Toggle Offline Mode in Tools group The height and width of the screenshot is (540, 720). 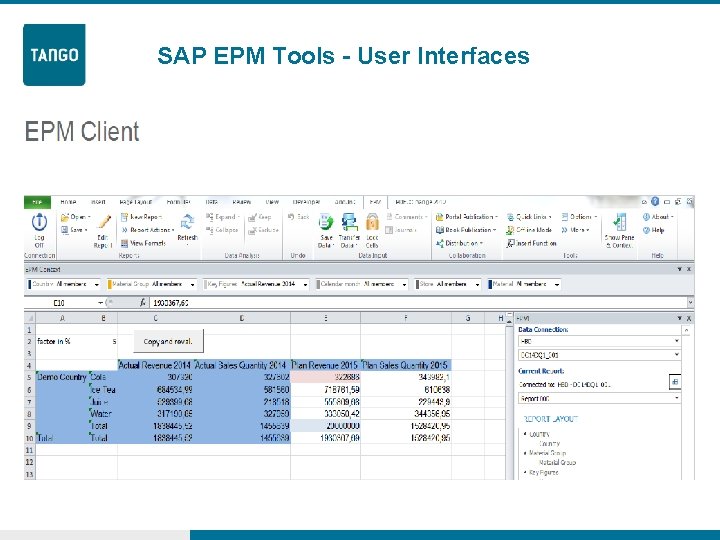pyautogui.click(x=529, y=230)
